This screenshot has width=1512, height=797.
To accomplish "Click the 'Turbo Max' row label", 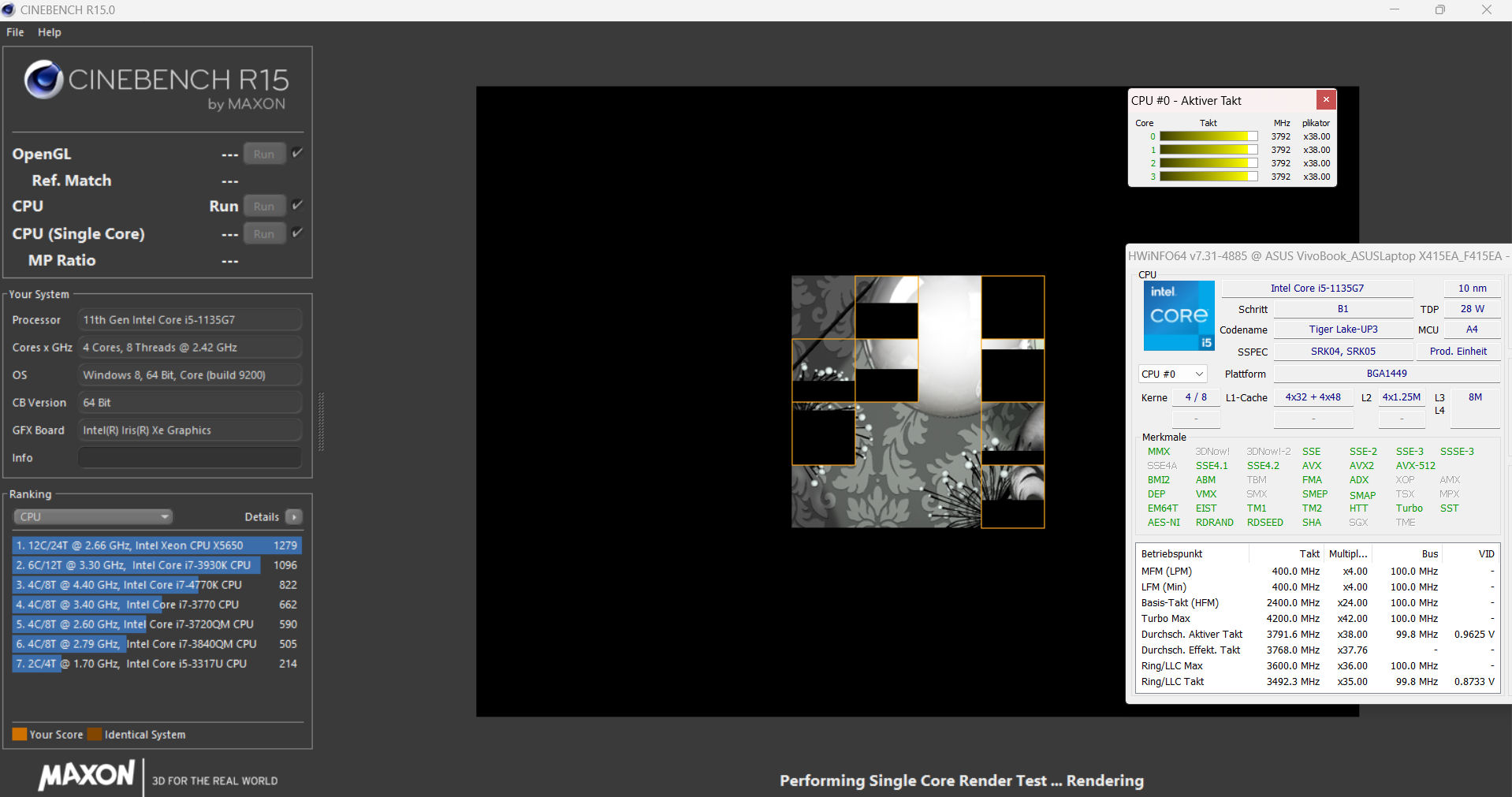I will tap(1165, 619).
